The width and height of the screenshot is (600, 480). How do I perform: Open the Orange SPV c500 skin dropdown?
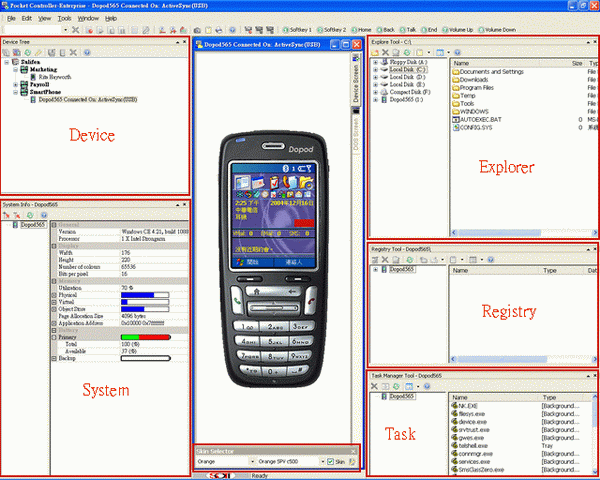point(323,462)
